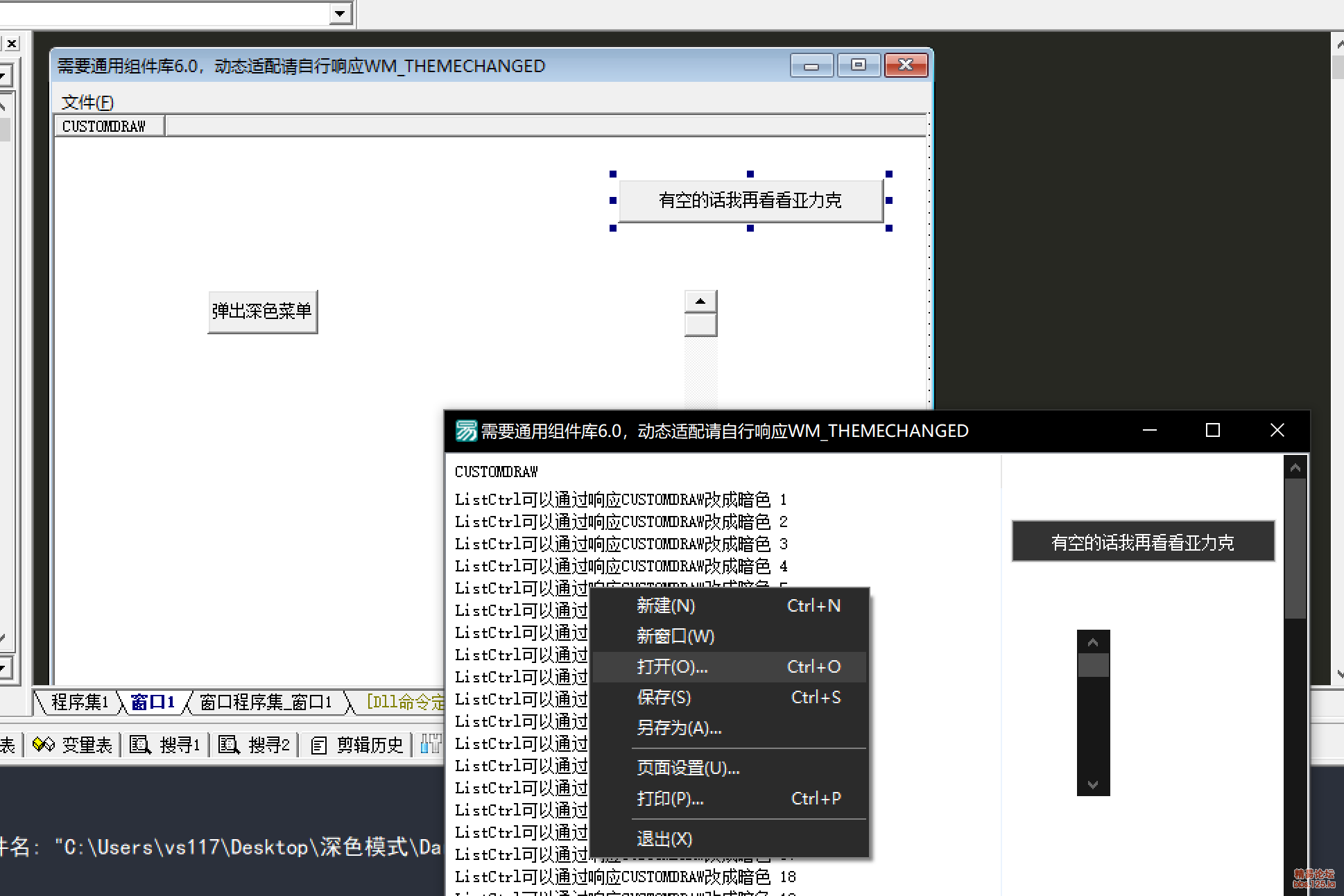Select list row ending in 2
The width and height of the screenshot is (1344, 896).
point(621,522)
